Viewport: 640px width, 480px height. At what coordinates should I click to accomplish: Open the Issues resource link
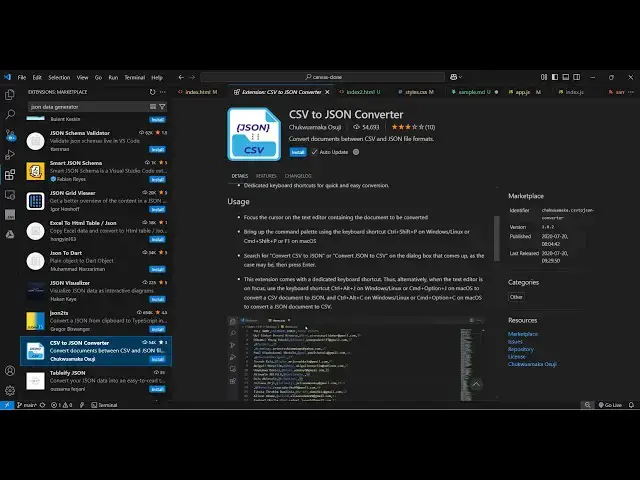click(x=515, y=342)
